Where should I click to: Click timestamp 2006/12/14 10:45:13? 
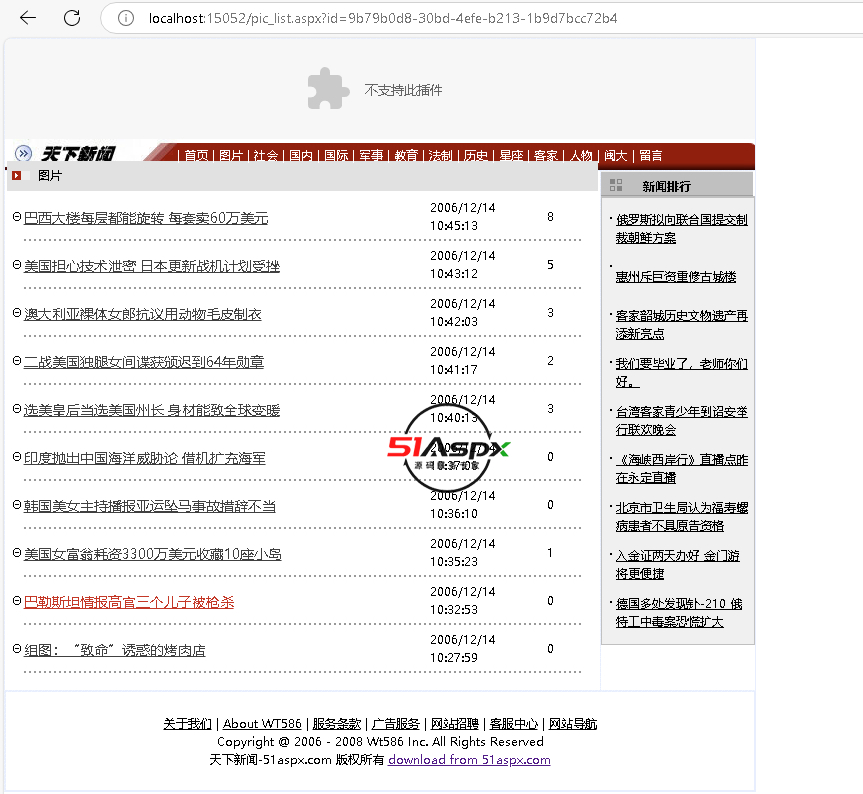click(462, 217)
